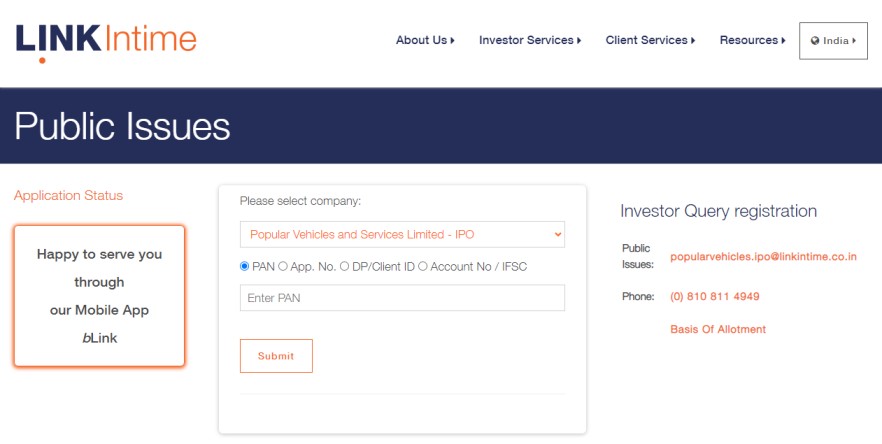Click the Submit button
Image resolution: width=882 pixels, height=444 pixels.
pos(276,356)
